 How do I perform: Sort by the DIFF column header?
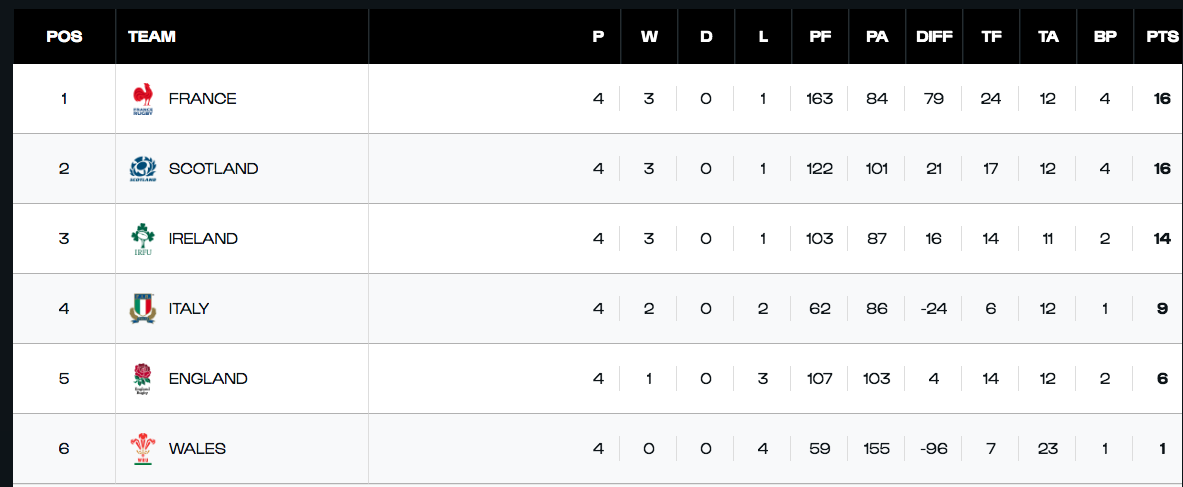pos(934,37)
